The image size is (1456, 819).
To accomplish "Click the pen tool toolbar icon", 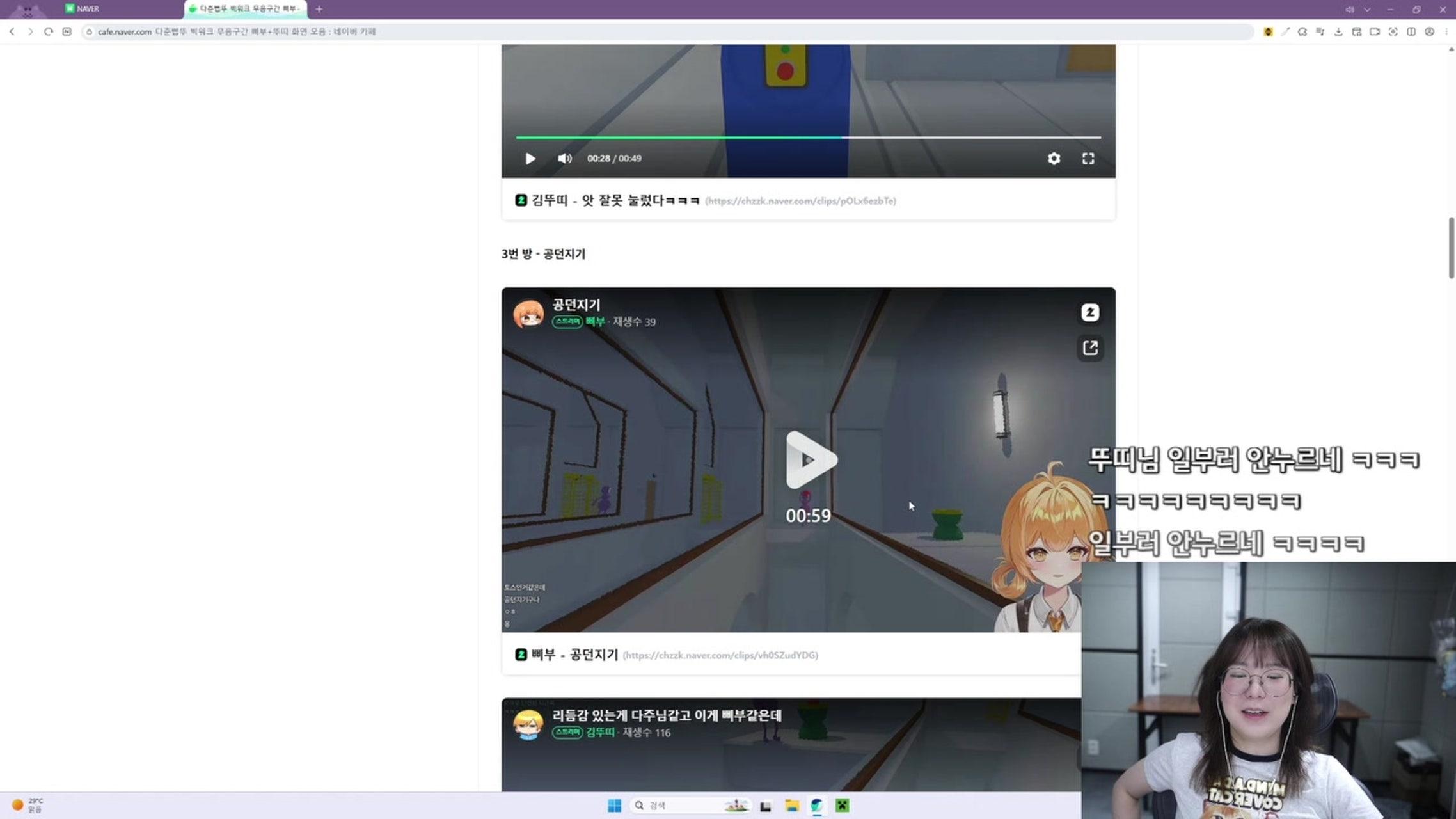I will pos(1285,31).
